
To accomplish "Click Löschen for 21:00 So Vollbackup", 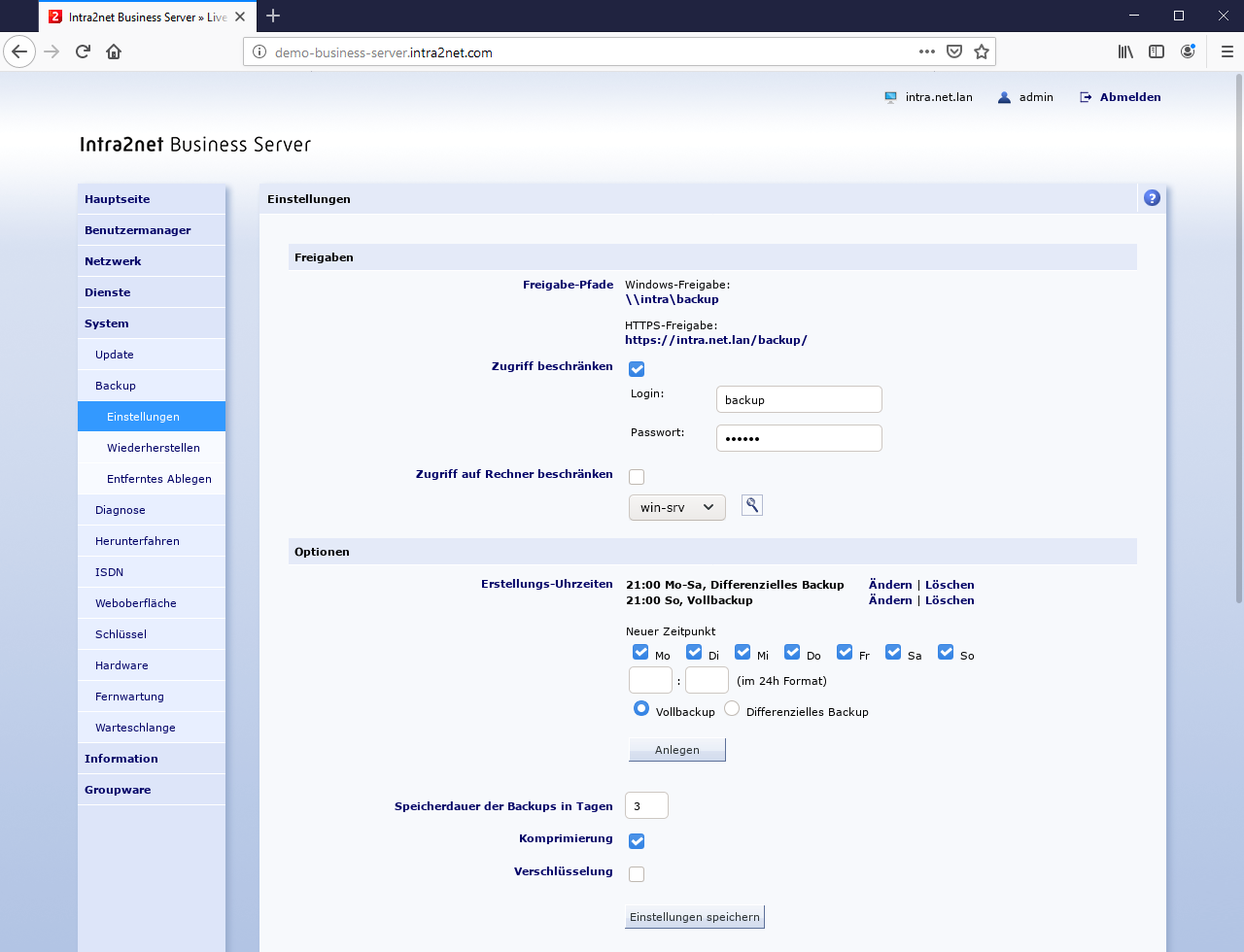I will [x=950, y=600].
